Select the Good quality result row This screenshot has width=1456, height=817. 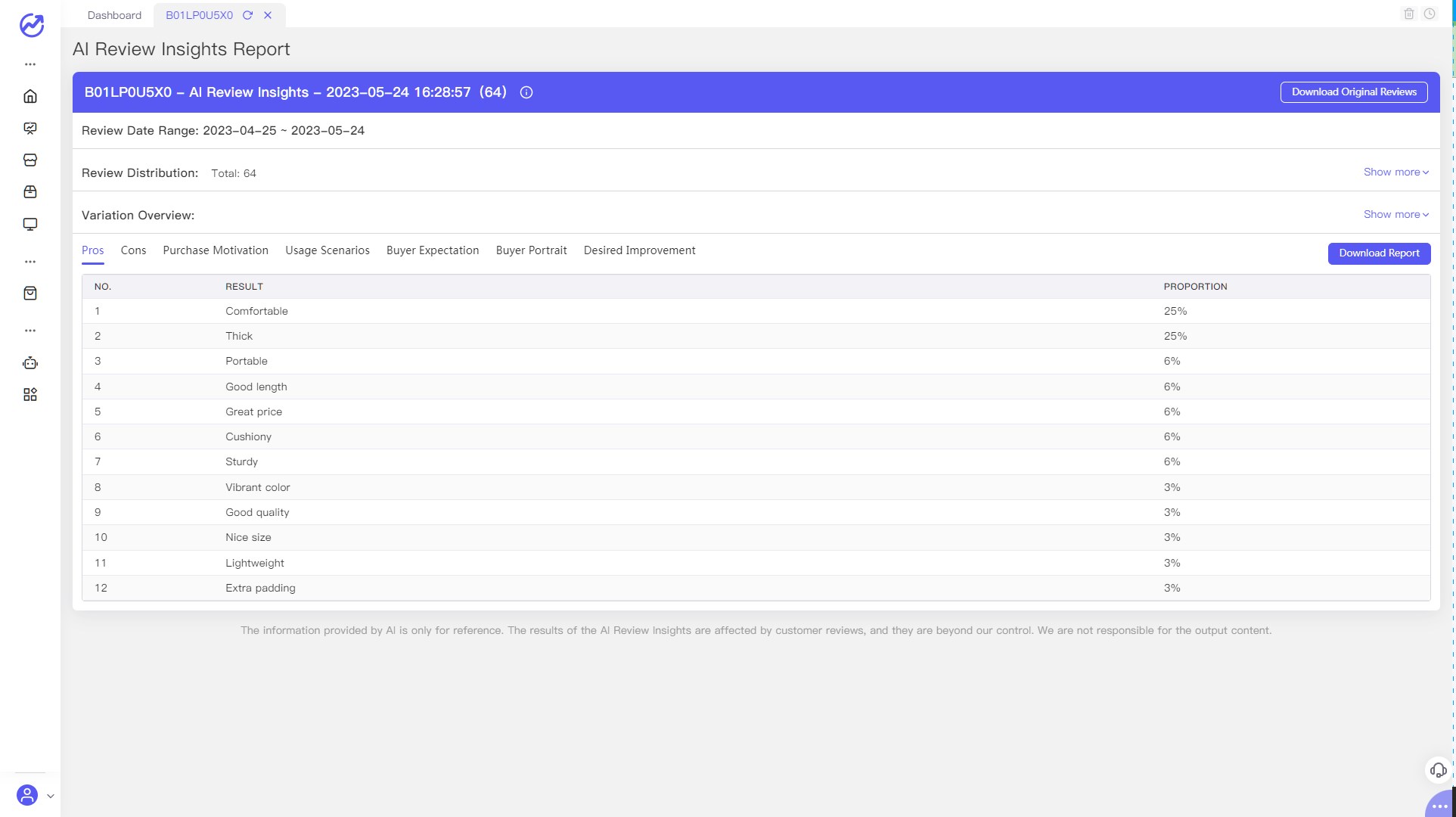[756, 512]
